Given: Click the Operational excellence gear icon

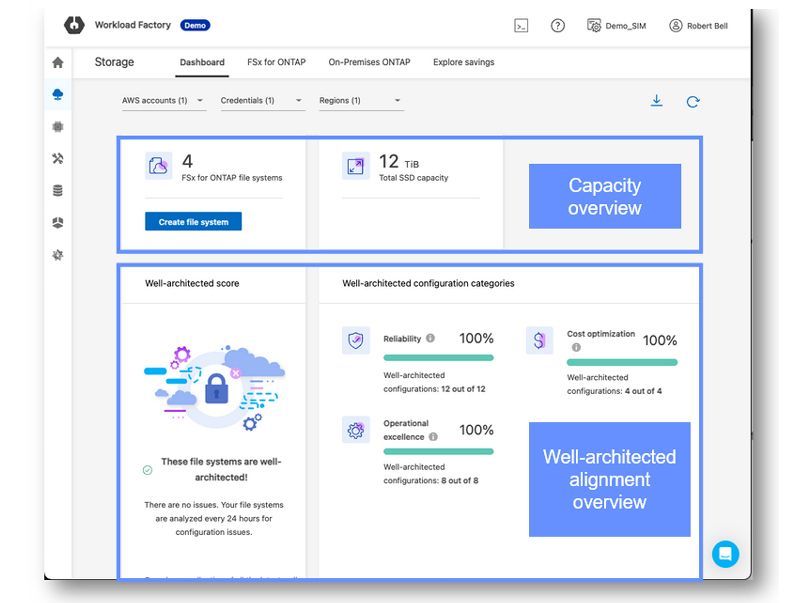Looking at the screenshot, I should [x=356, y=430].
